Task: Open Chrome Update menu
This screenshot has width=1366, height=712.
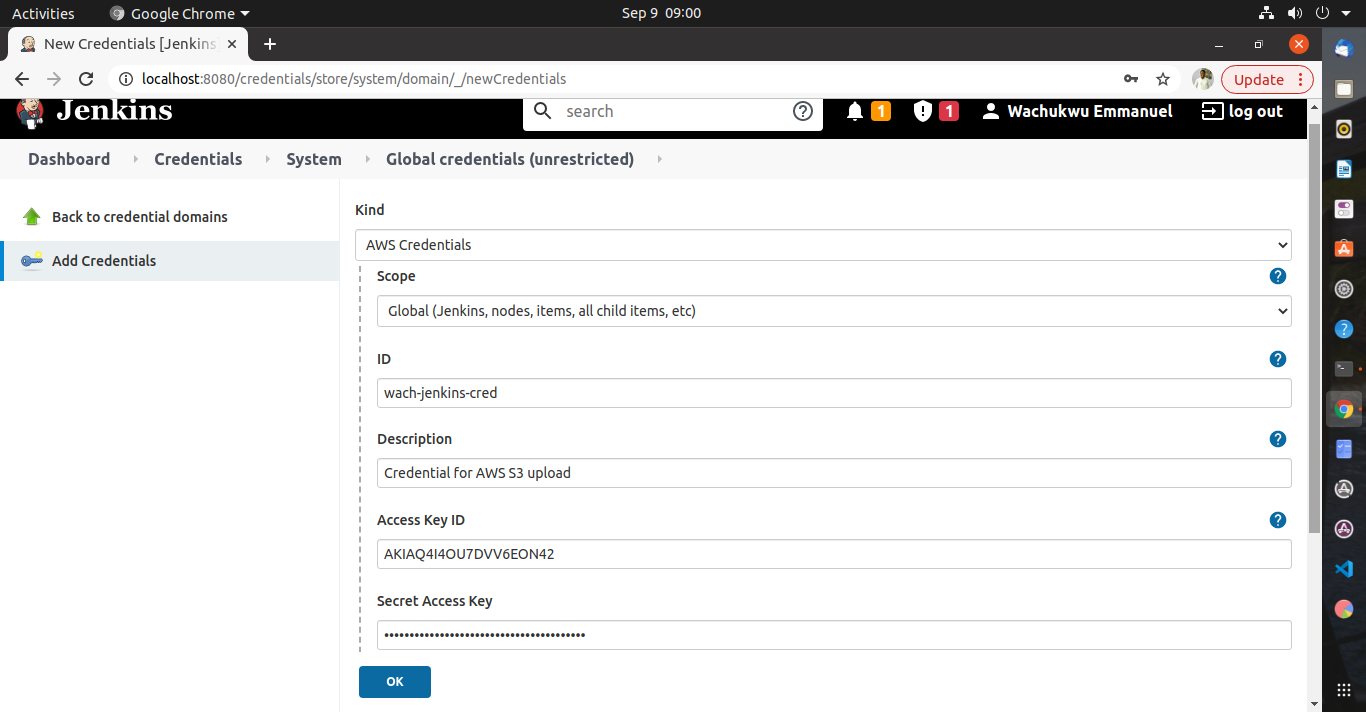Action: tap(1267, 80)
